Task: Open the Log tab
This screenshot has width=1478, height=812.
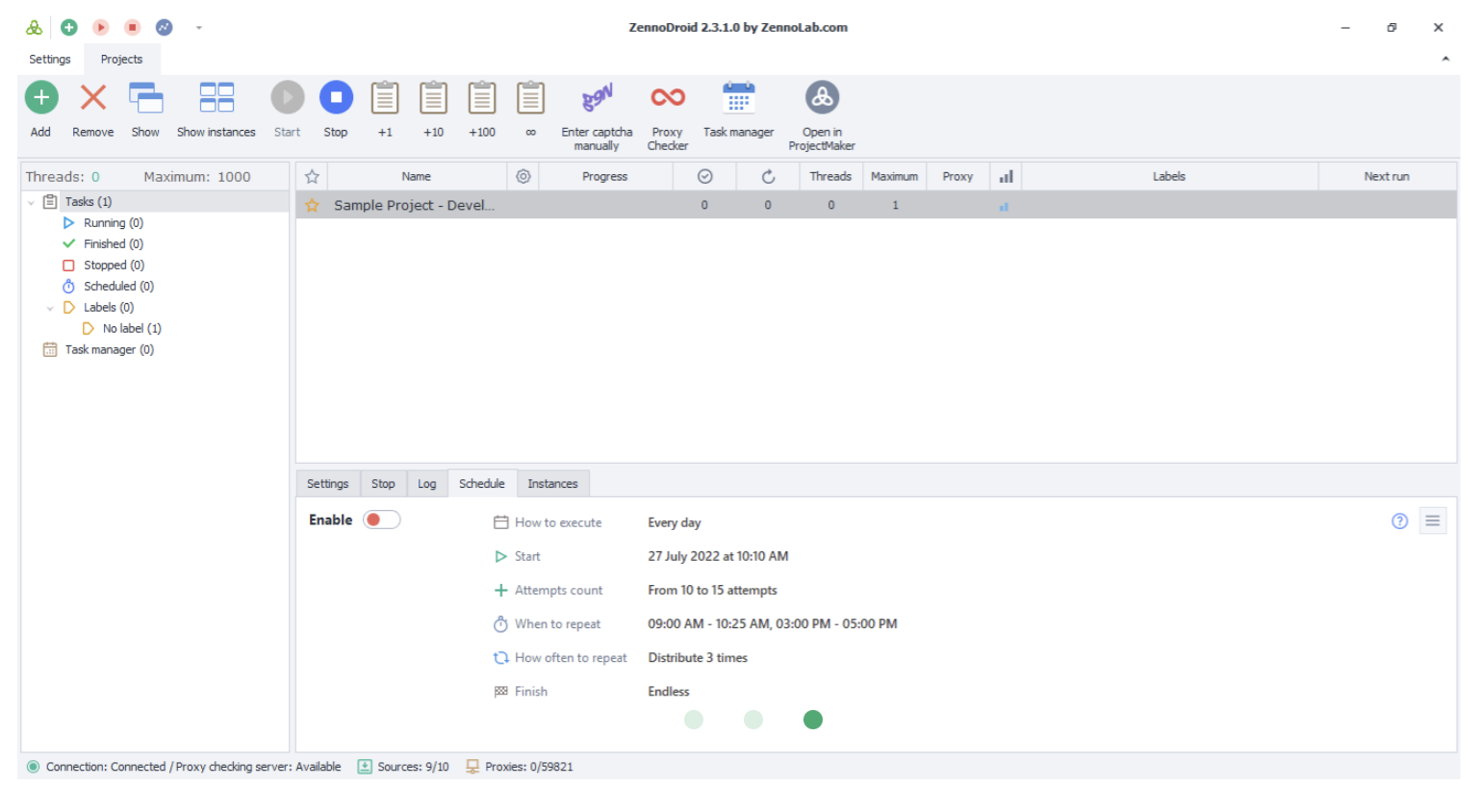Action: pos(427,484)
